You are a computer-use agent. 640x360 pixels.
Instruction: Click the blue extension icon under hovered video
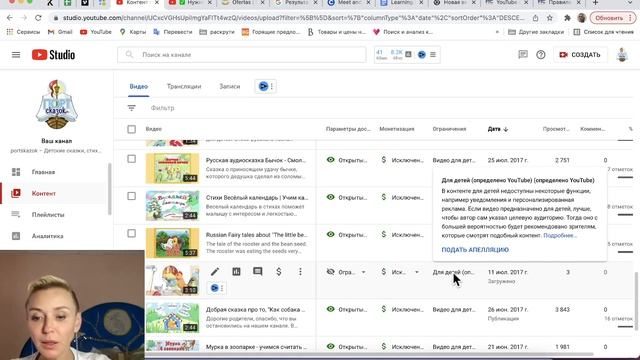[215, 288]
